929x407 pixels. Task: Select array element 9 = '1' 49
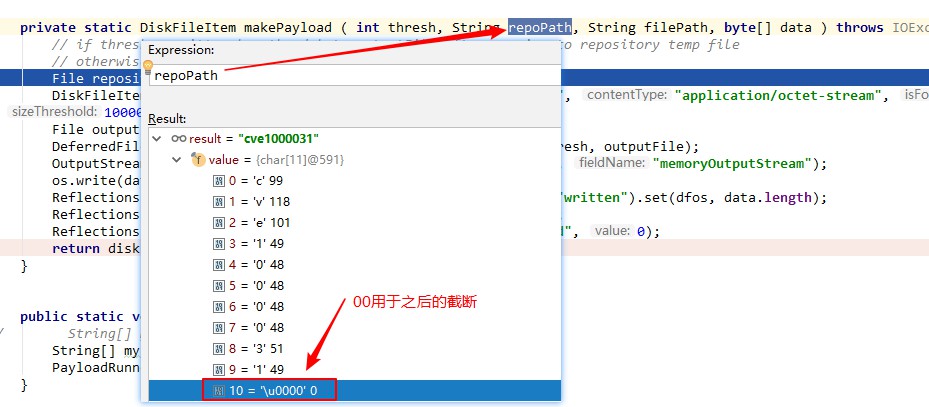260,369
